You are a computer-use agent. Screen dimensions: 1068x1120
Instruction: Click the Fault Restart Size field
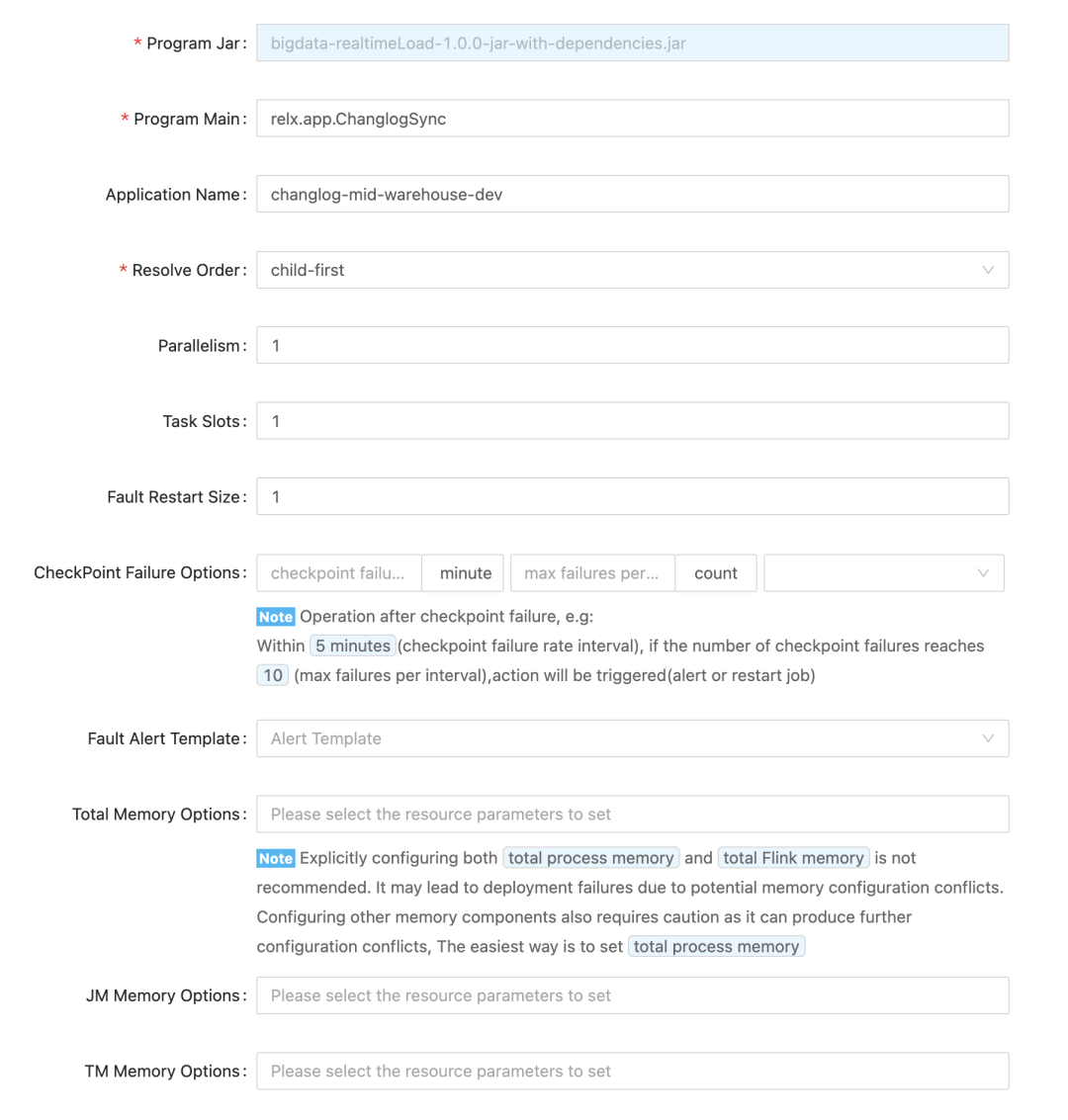(x=632, y=497)
